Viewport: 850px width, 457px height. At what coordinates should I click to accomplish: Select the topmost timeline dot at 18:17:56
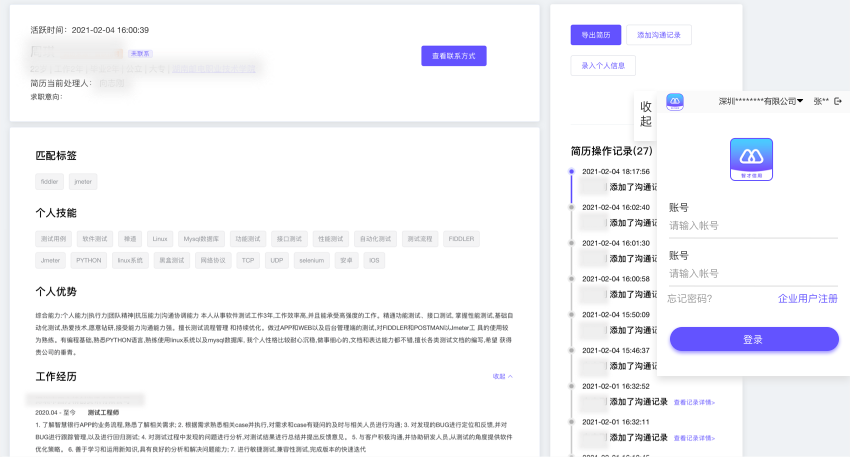pyautogui.click(x=571, y=172)
